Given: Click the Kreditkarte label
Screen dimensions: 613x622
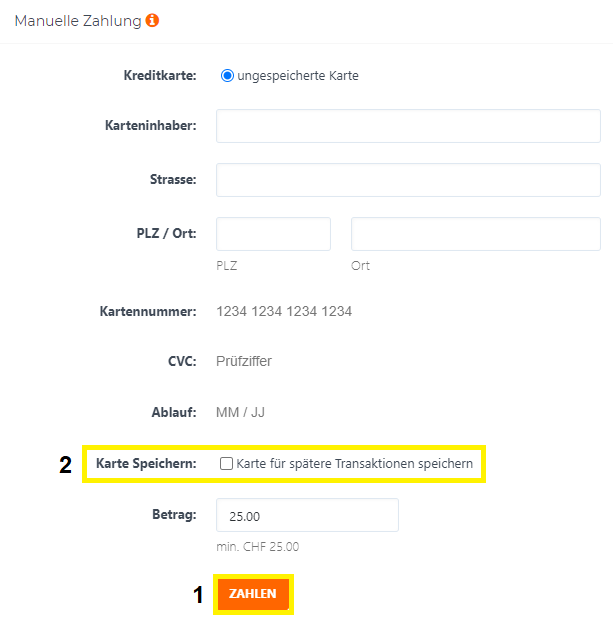Looking at the screenshot, I should click(160, 75).
